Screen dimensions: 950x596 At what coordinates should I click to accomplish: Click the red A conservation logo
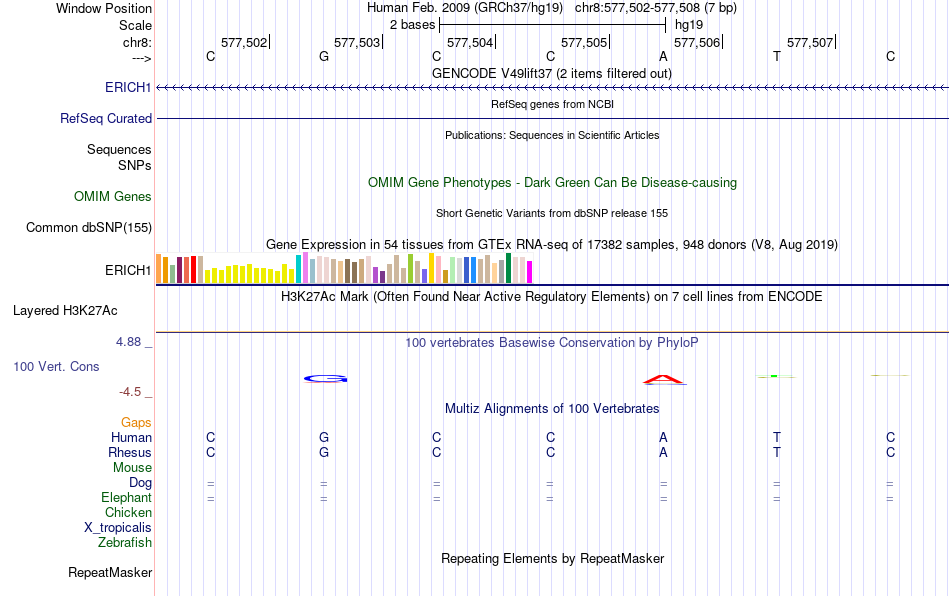point(665,380)
